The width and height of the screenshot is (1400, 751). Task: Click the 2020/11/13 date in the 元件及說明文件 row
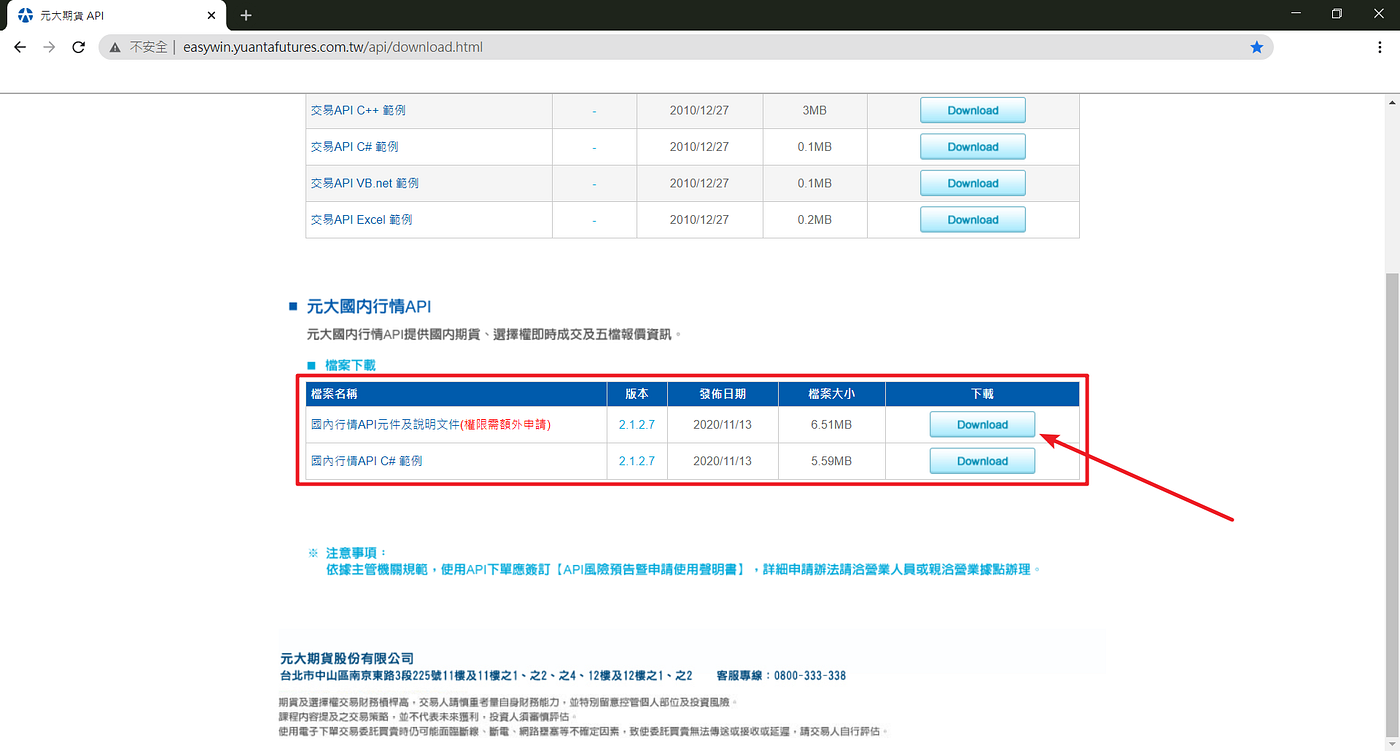[722, 425]
